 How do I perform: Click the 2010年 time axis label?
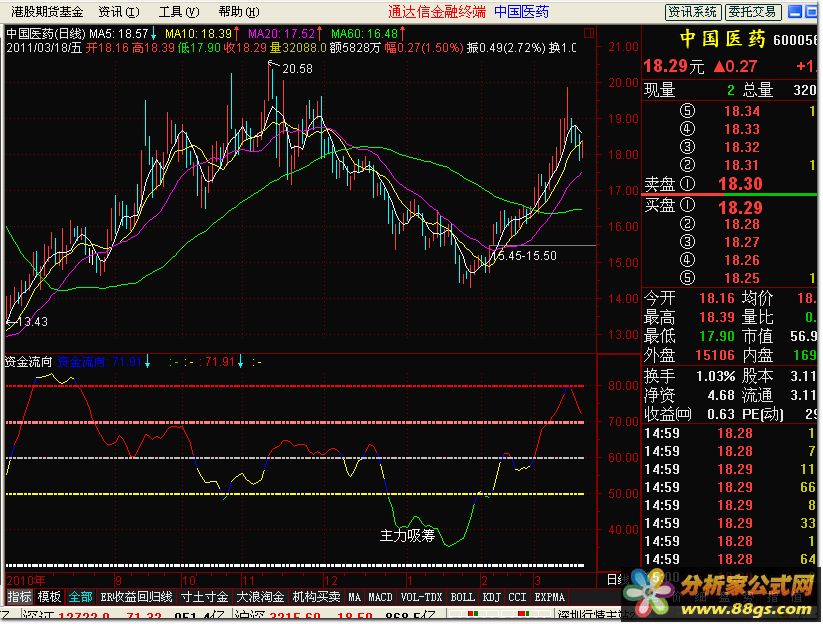(26, 580)
